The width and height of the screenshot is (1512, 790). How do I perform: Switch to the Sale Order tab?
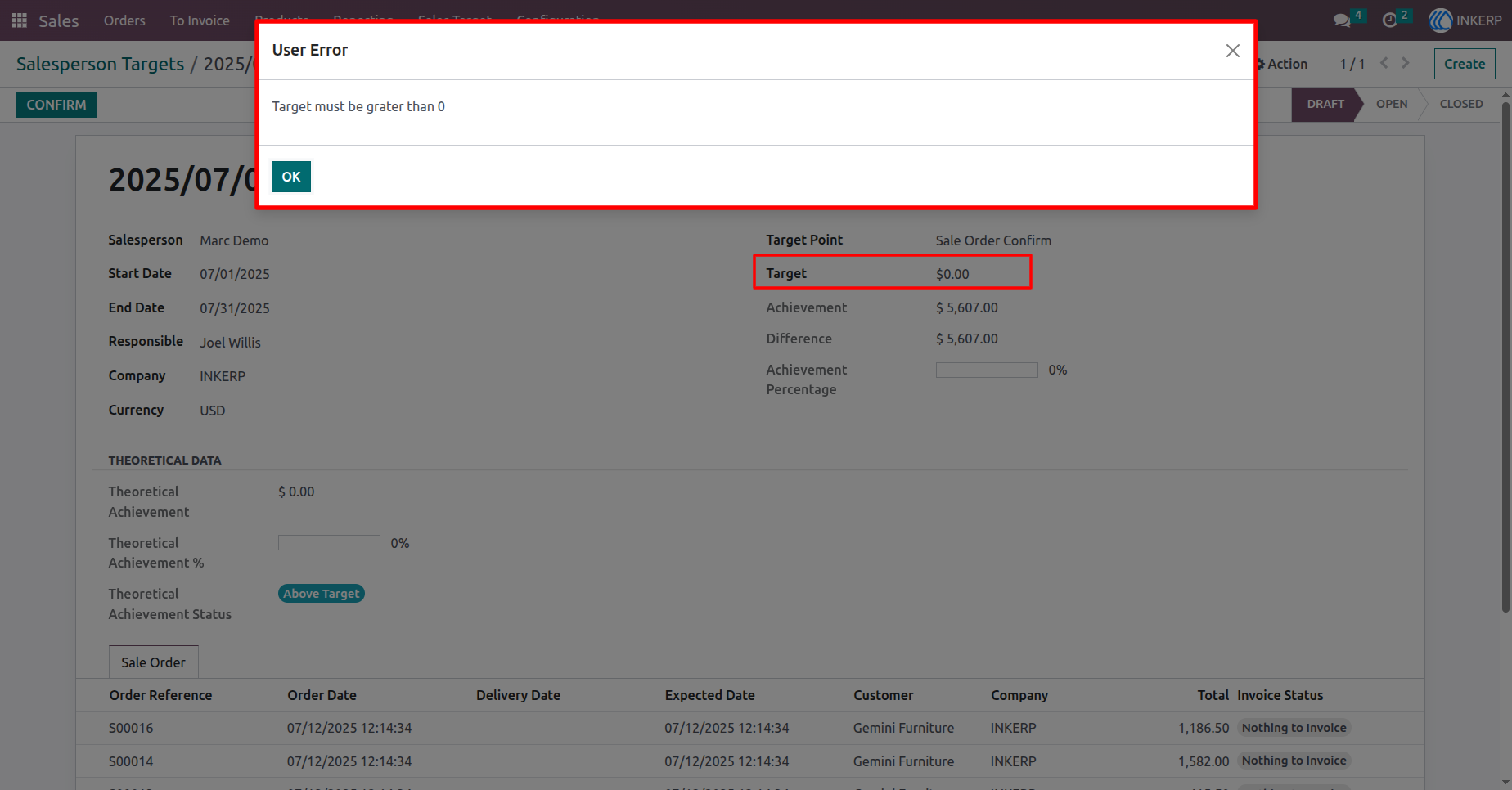tap(153, 662)
